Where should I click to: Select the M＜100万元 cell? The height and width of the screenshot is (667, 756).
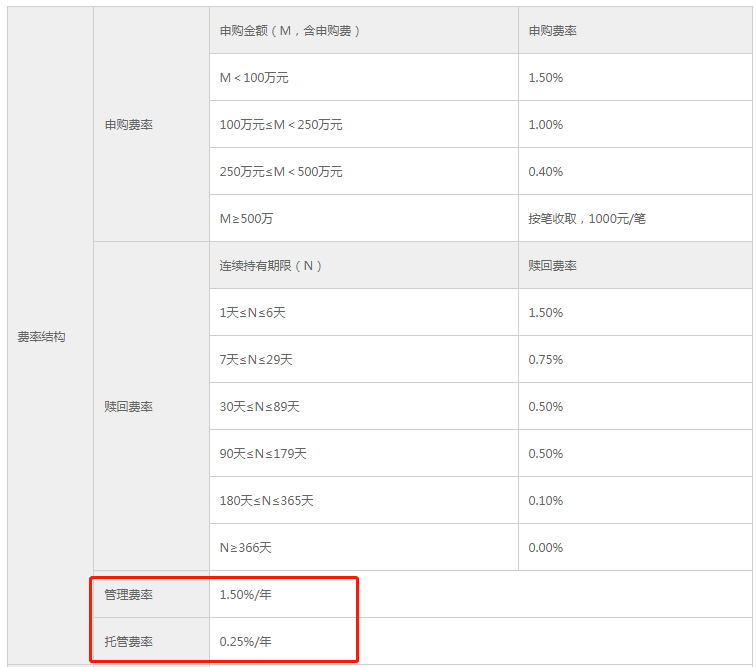[x=254, y=78]
